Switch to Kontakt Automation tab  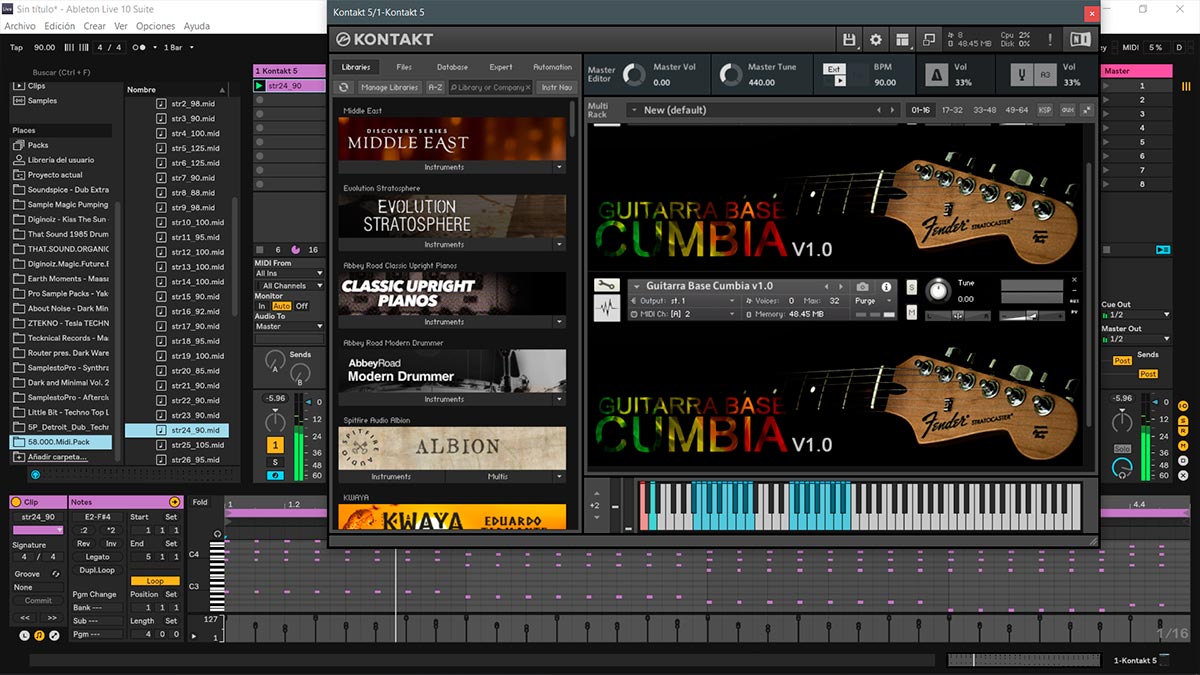[x=552, y=67]
